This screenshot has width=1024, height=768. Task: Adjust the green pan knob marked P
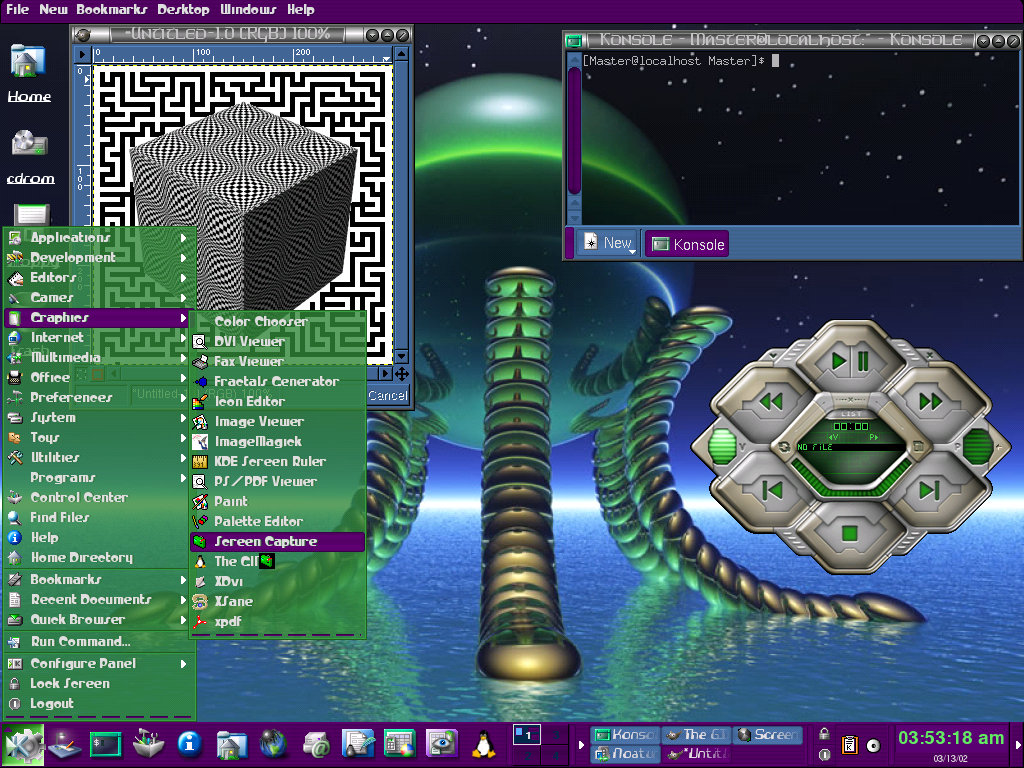[978, 446]
